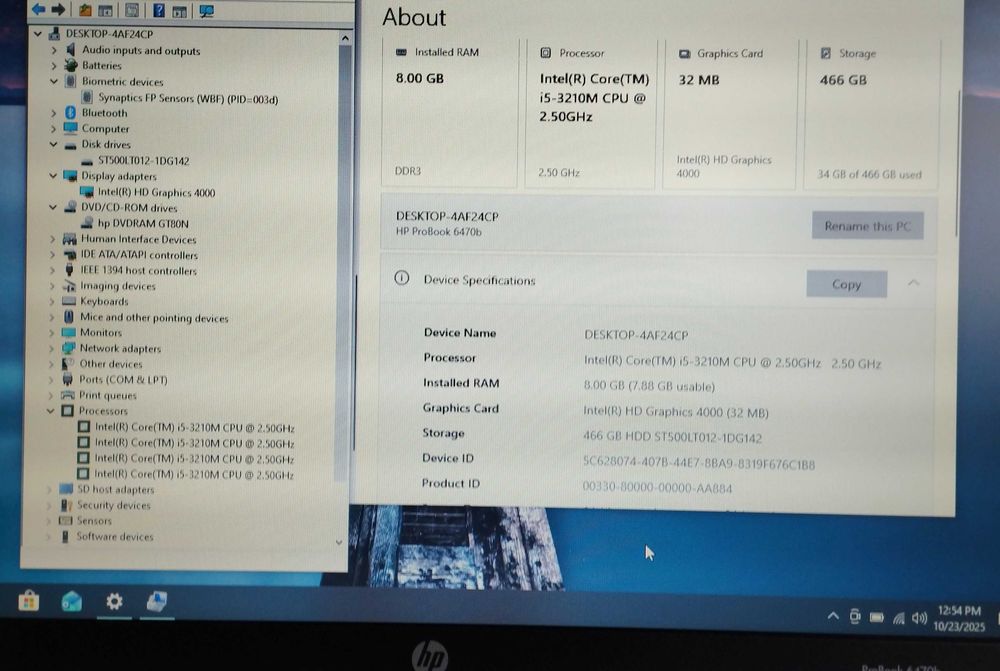Click the Batteries category icon

pos(71,65)
